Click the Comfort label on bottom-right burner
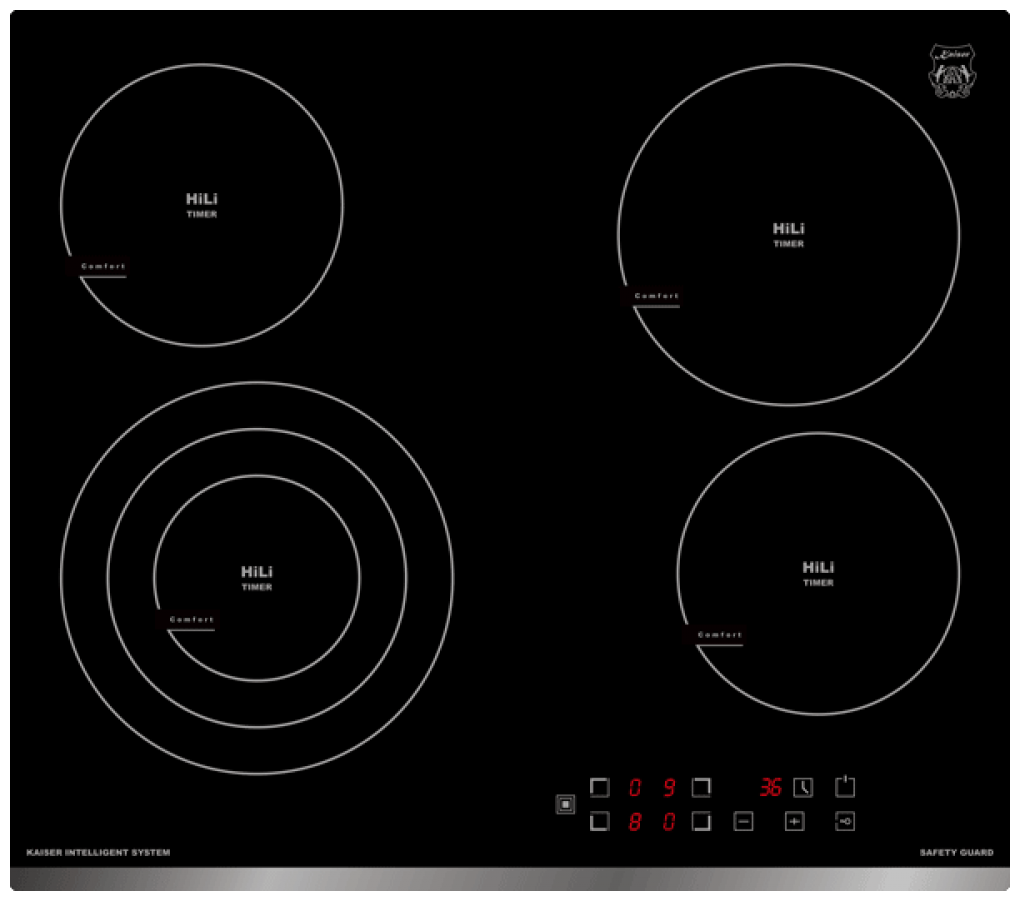 pos(719,635)
